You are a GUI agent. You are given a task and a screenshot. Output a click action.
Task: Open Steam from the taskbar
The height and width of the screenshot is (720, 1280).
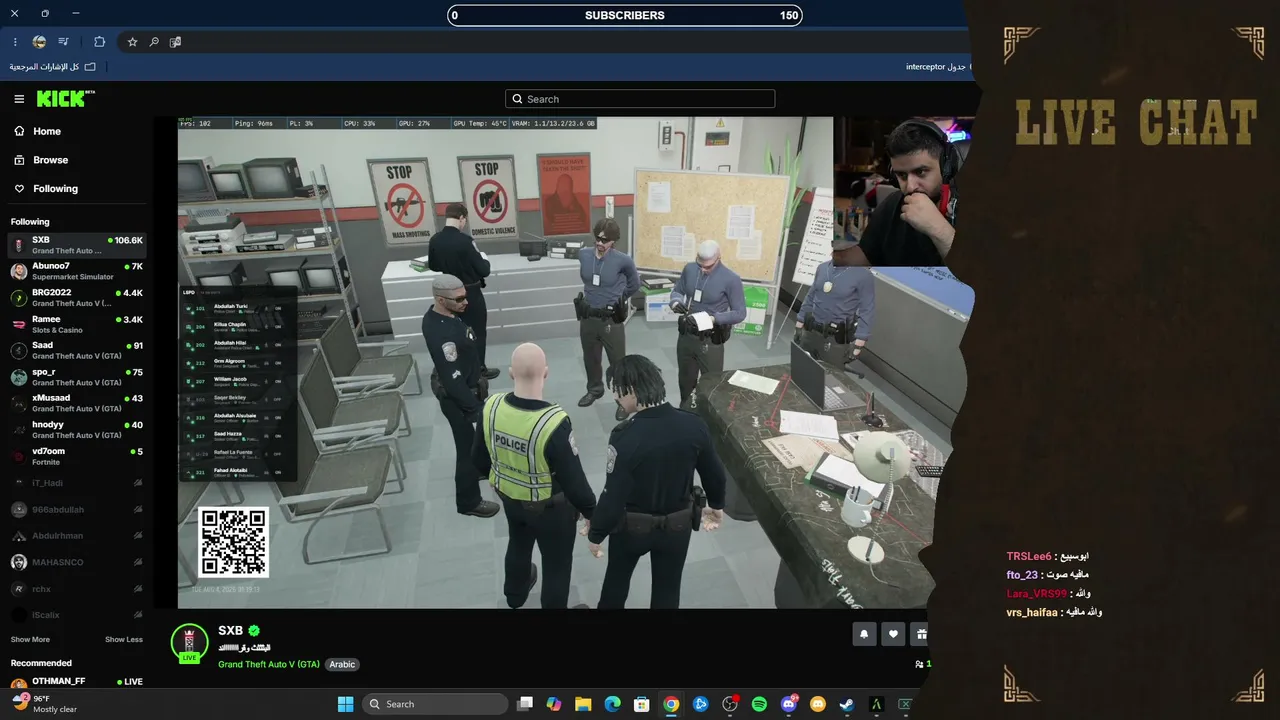(847, 704)
